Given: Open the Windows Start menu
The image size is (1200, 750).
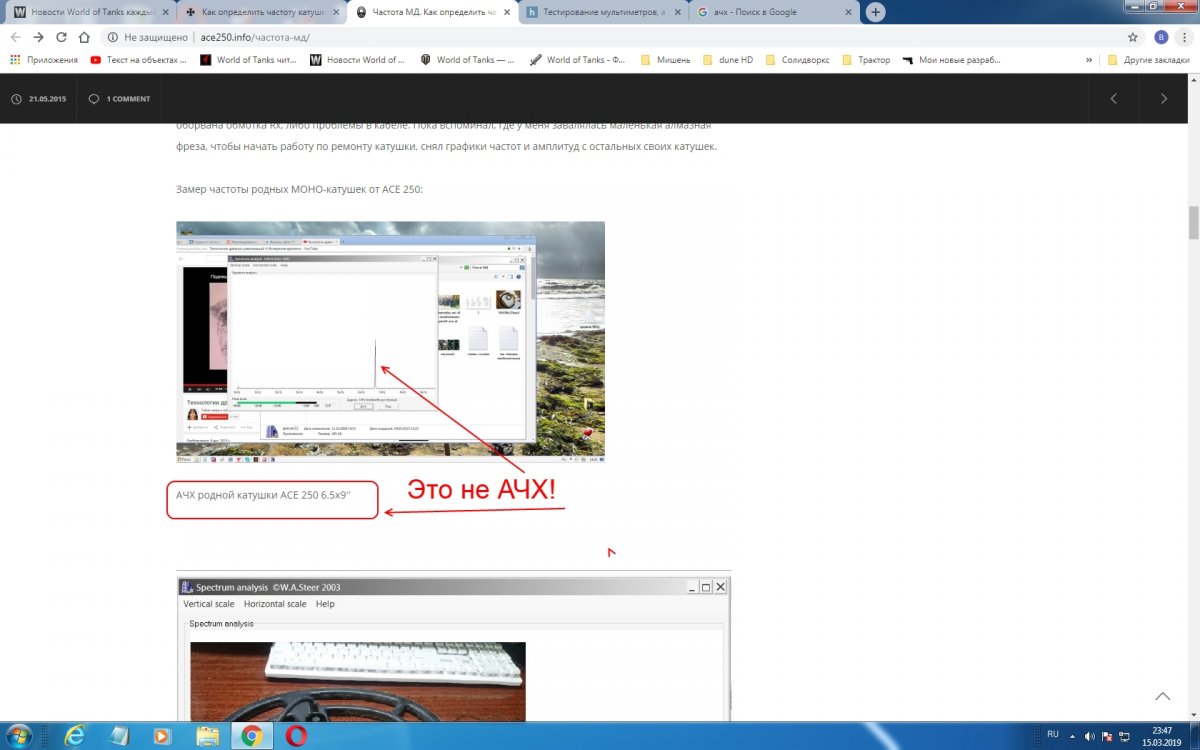Looking at the screenshot, I should coord(19,735).
